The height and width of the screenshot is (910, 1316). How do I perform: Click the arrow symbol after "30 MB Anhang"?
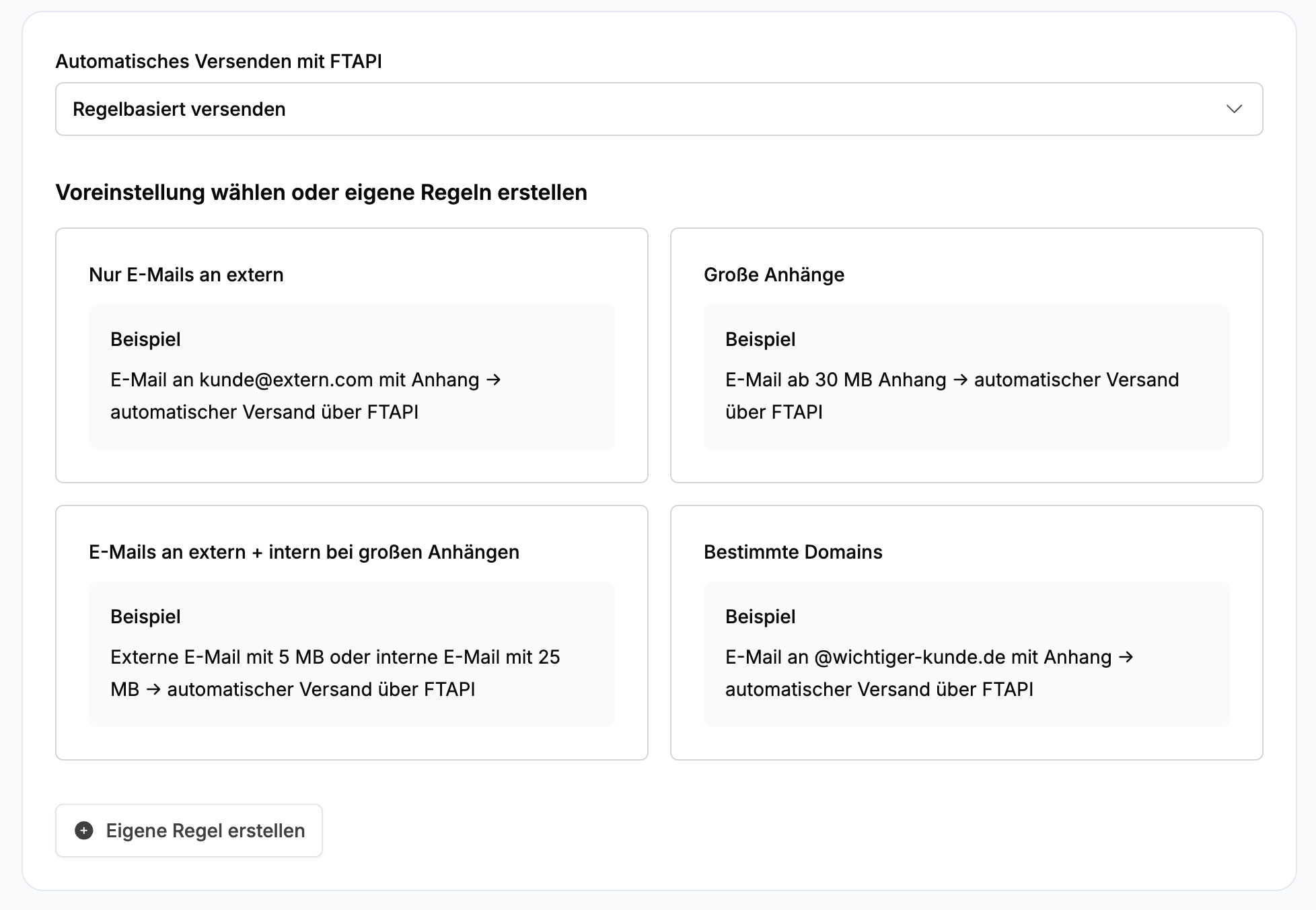coord(960,380)
